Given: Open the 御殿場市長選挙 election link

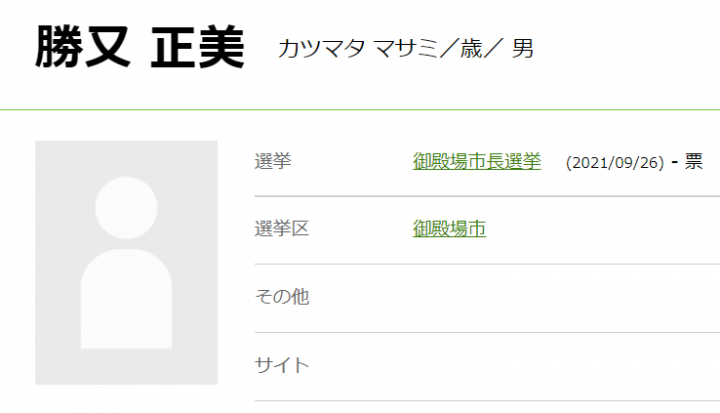Looking at the screenshot, I should tap(477, 161).
